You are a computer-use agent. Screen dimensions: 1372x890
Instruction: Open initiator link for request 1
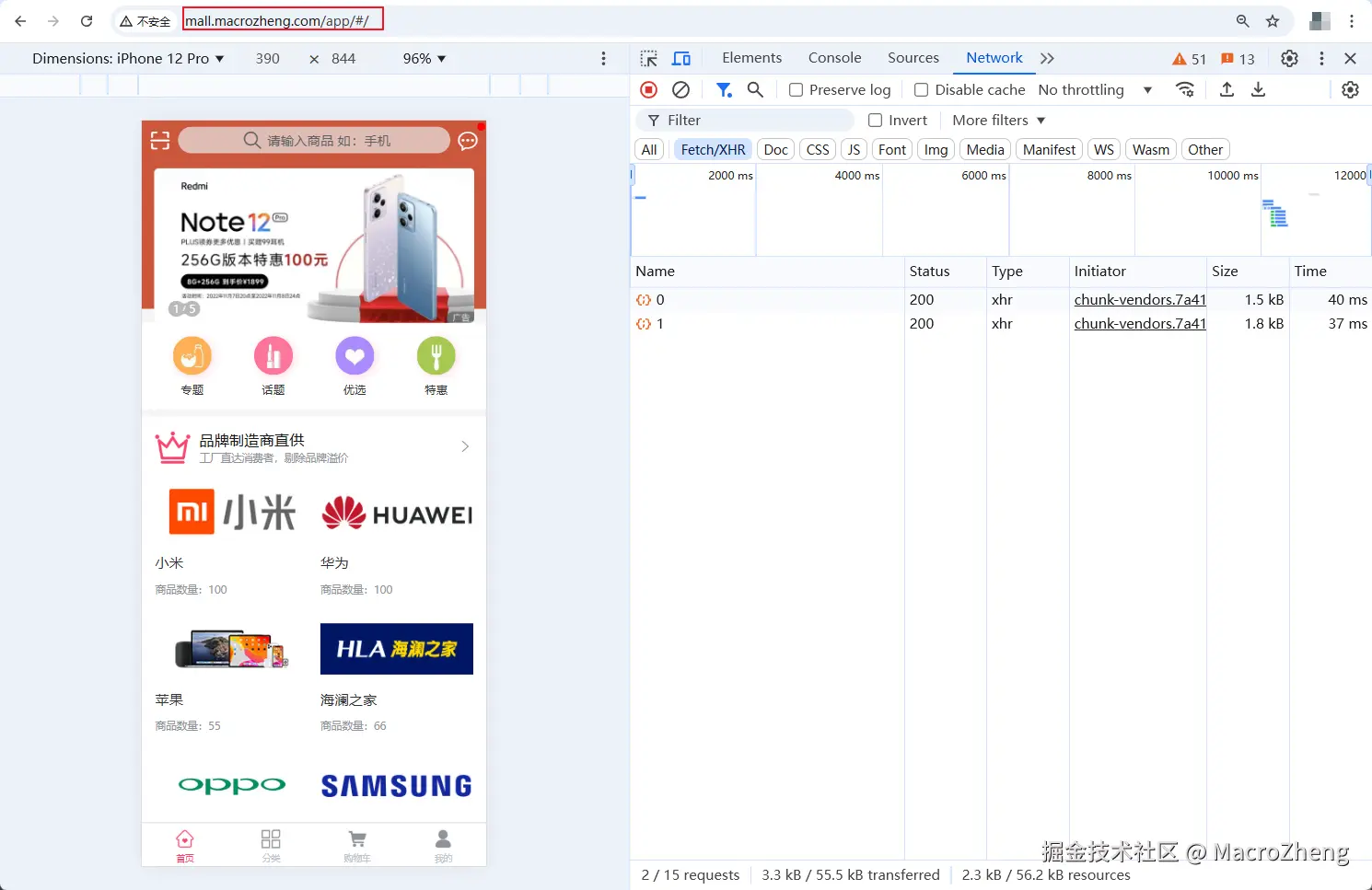[x=1140, y=323]
